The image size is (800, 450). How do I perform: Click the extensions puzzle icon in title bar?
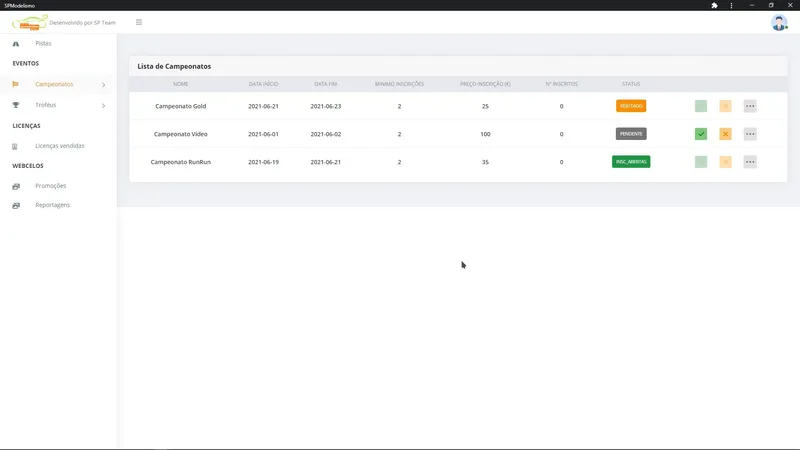714,5
